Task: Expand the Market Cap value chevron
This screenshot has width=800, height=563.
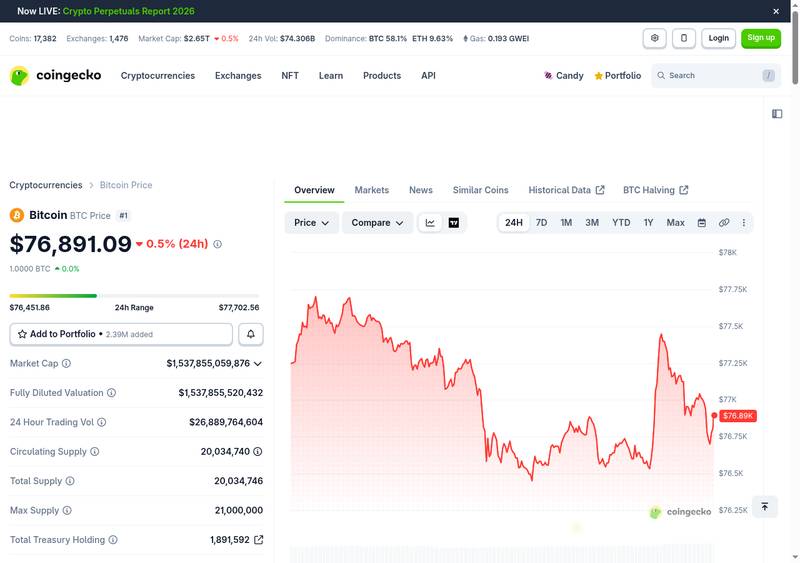Action: pyautogui.click(x=258, y=363)
